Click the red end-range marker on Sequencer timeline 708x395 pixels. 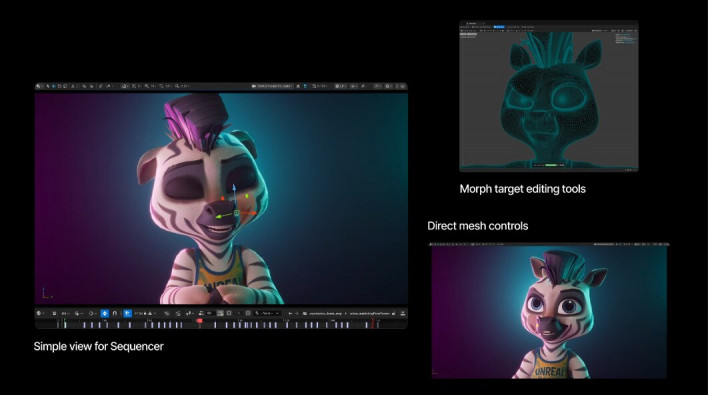pyautogui.click(x=373, y=324)
